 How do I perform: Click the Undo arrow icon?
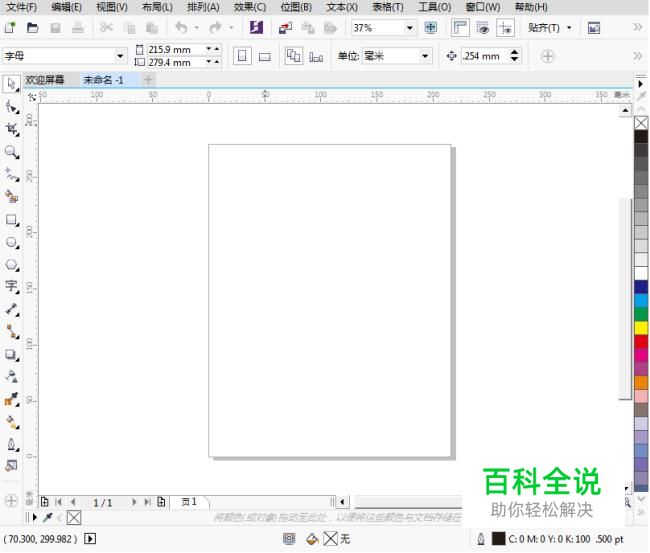coord(181,28)
